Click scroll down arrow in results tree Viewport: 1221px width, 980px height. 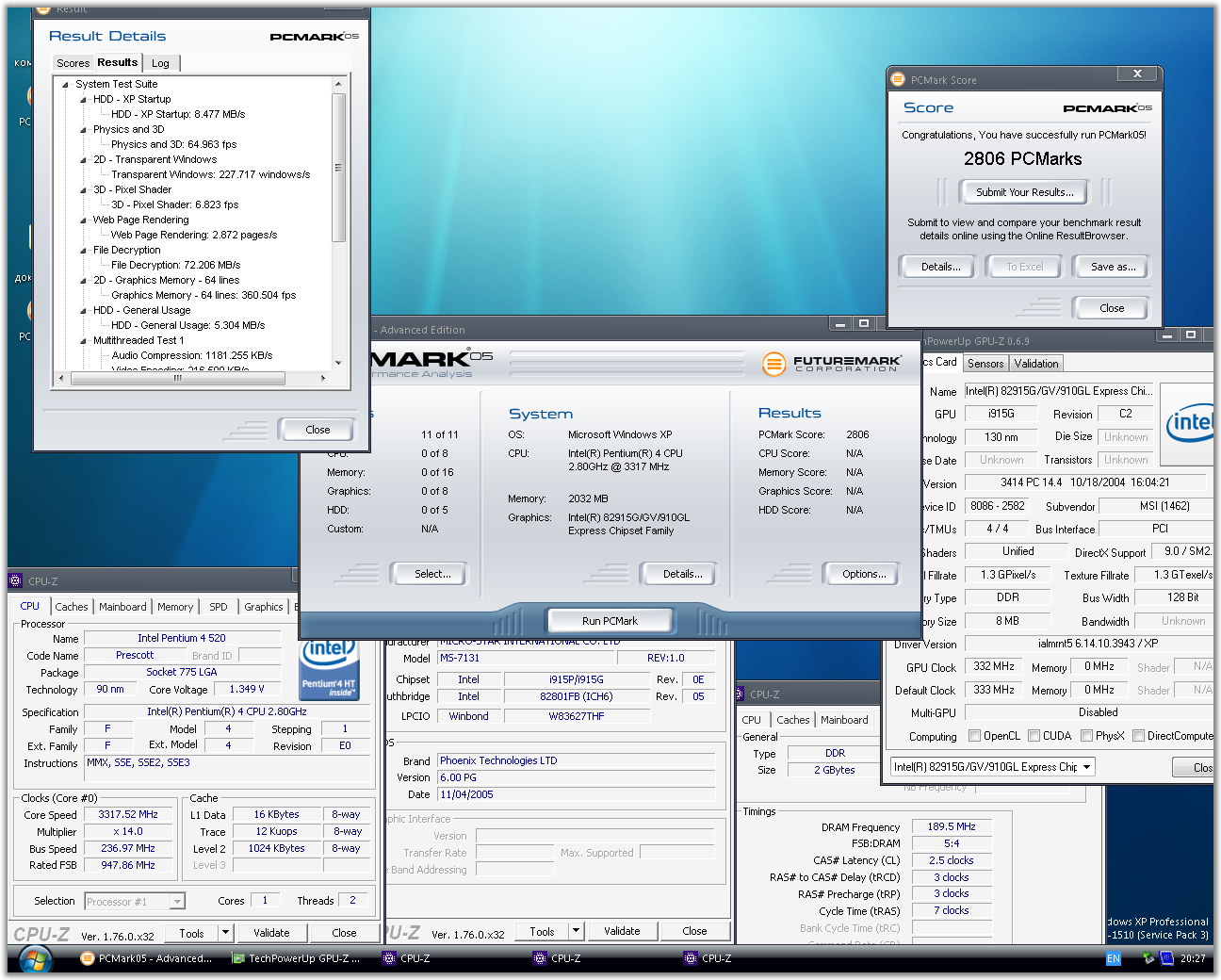[339, 363]
